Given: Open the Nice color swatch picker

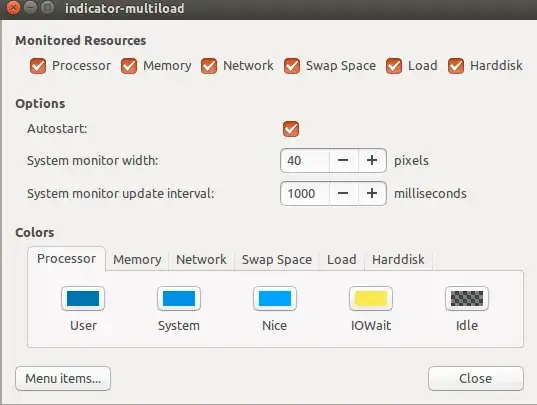Looking at the screenshot, I should (x=275, y=299).
